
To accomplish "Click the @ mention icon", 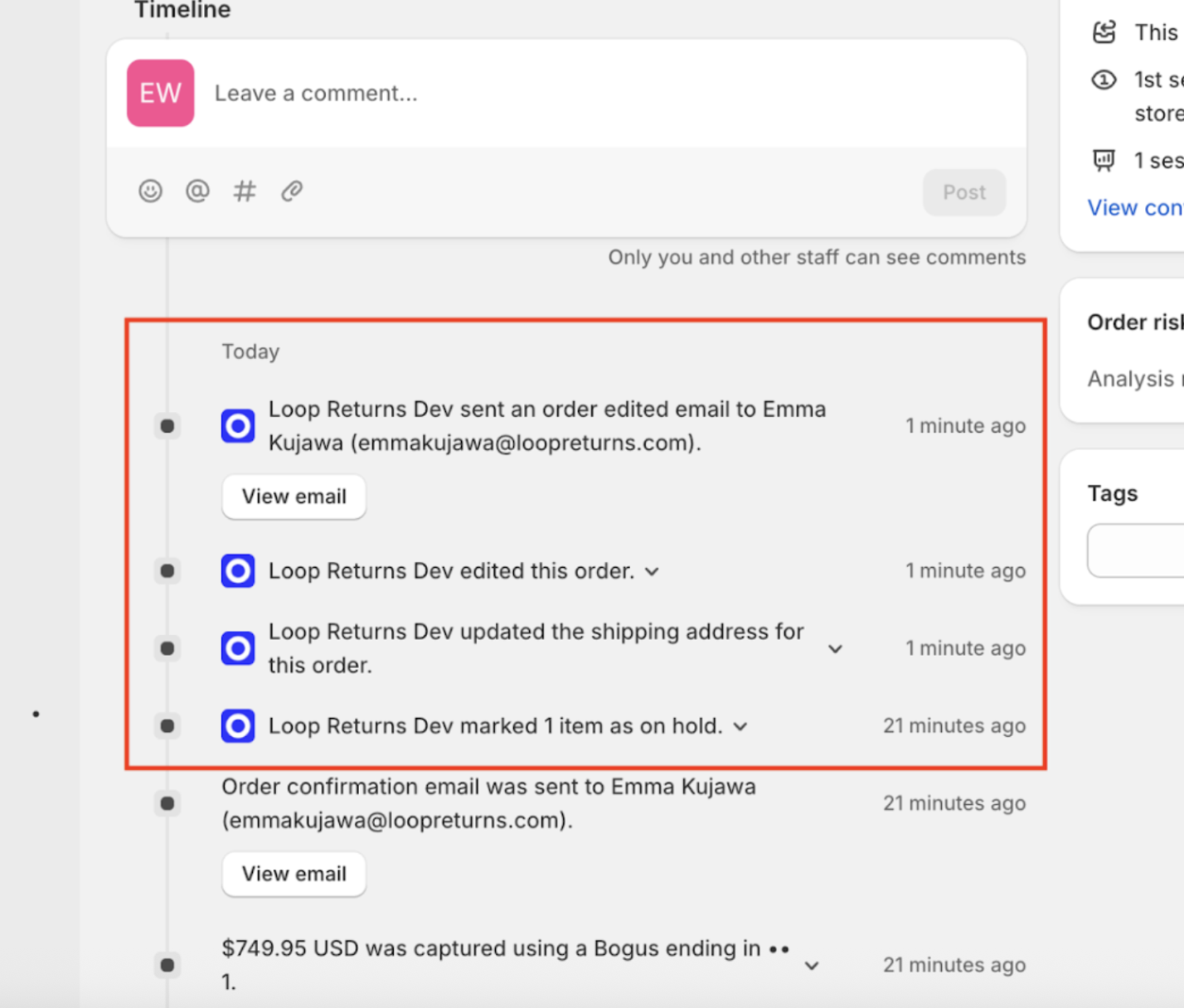I will click(x=197, y=191).
